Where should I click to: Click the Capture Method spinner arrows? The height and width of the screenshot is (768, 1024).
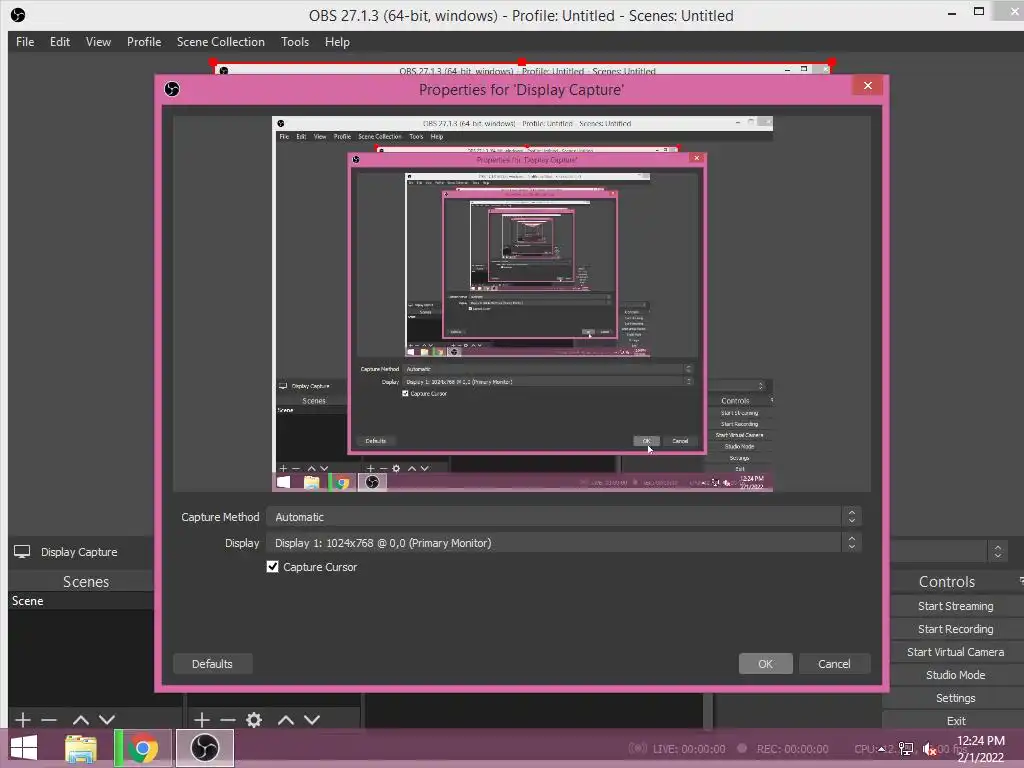(852, 517)
